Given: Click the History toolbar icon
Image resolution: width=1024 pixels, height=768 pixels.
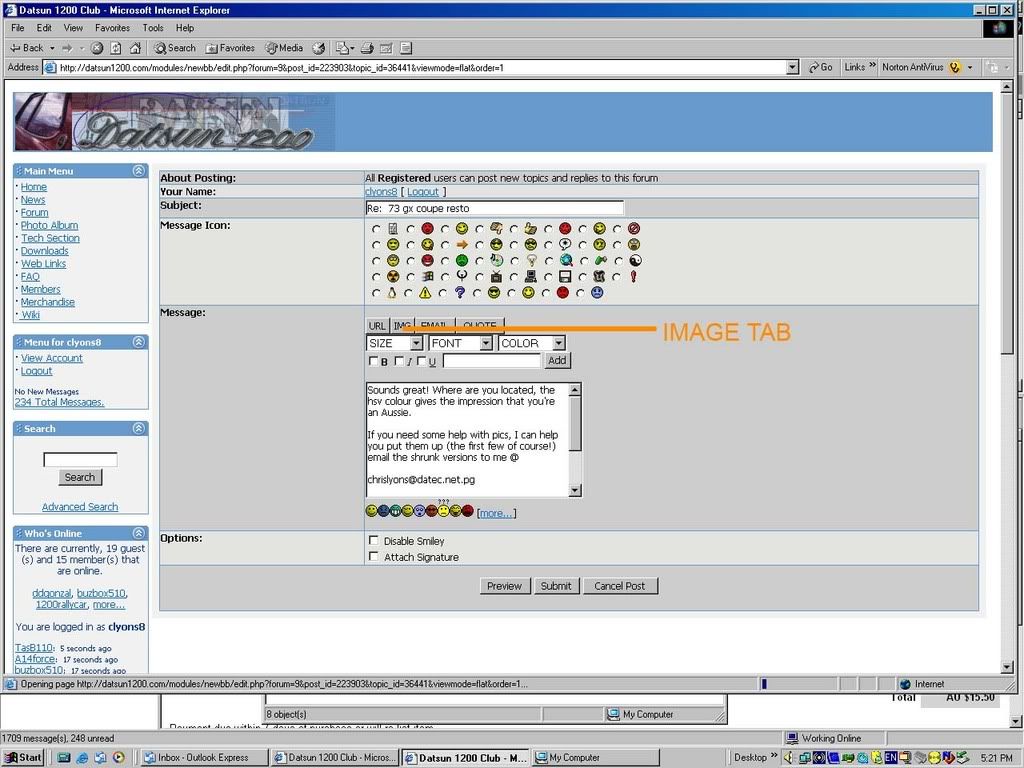Looking at the screenshot, I should point(318,48).
